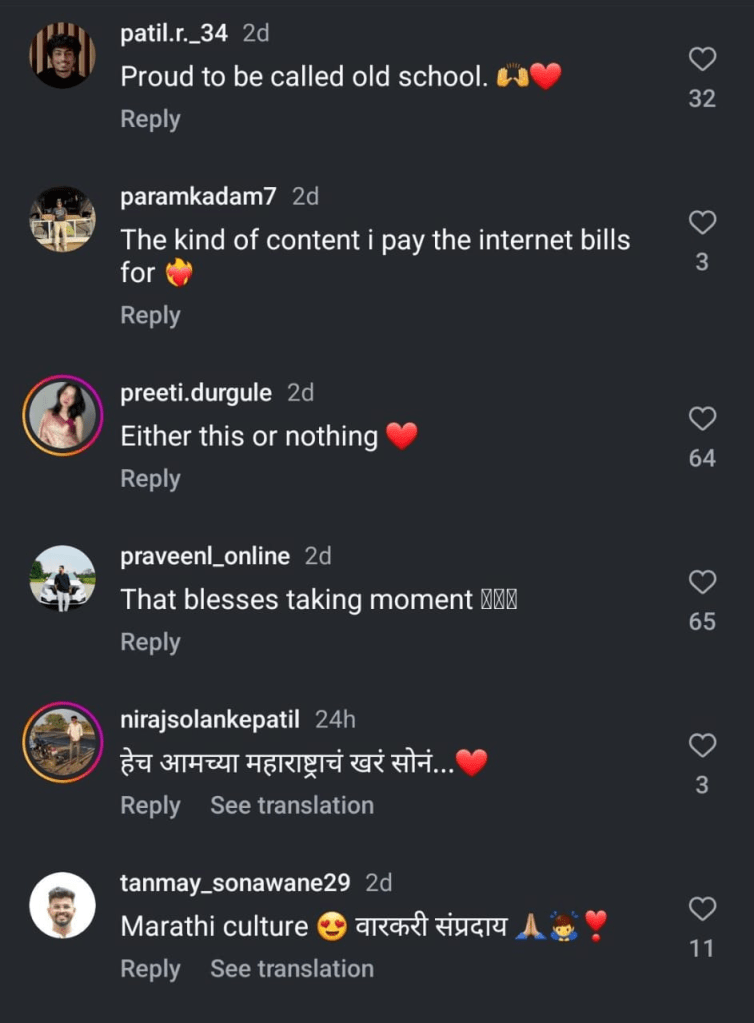The height and width of the screenshot is (1023, 754).
Task: See translation of nirajsolankepatil's comment
Action: pos(291,805)
